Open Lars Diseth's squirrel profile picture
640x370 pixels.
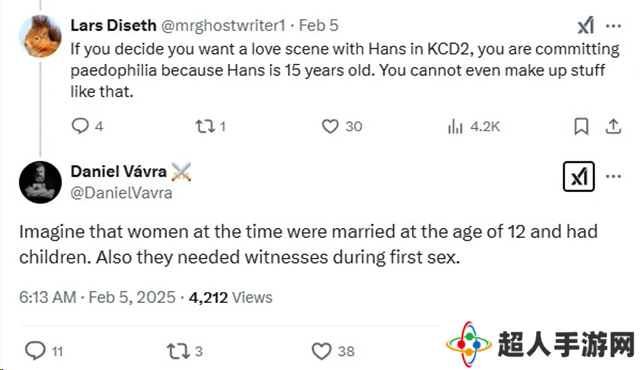[x=40, y=36]
